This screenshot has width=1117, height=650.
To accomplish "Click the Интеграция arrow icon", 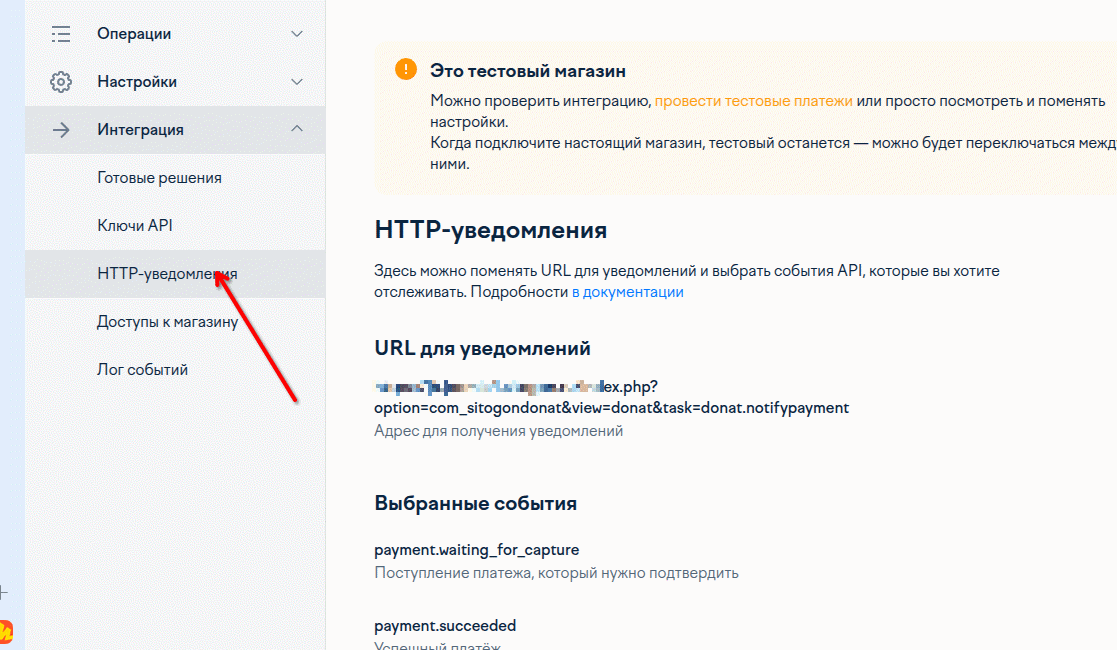I will point(61,130).
